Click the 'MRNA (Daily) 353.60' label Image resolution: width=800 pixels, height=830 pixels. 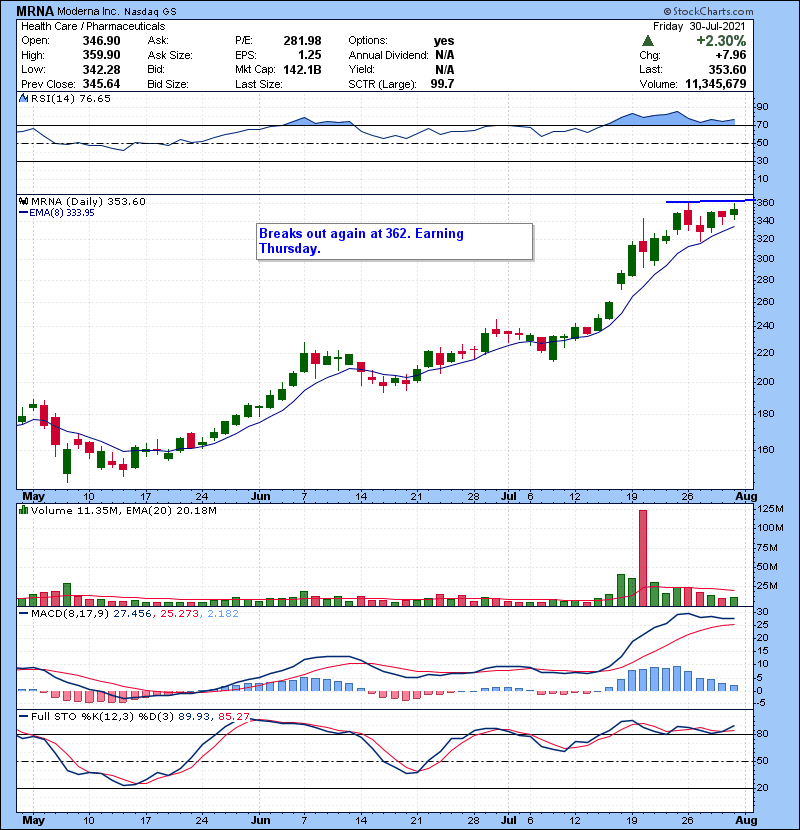(x=88, y=201)
